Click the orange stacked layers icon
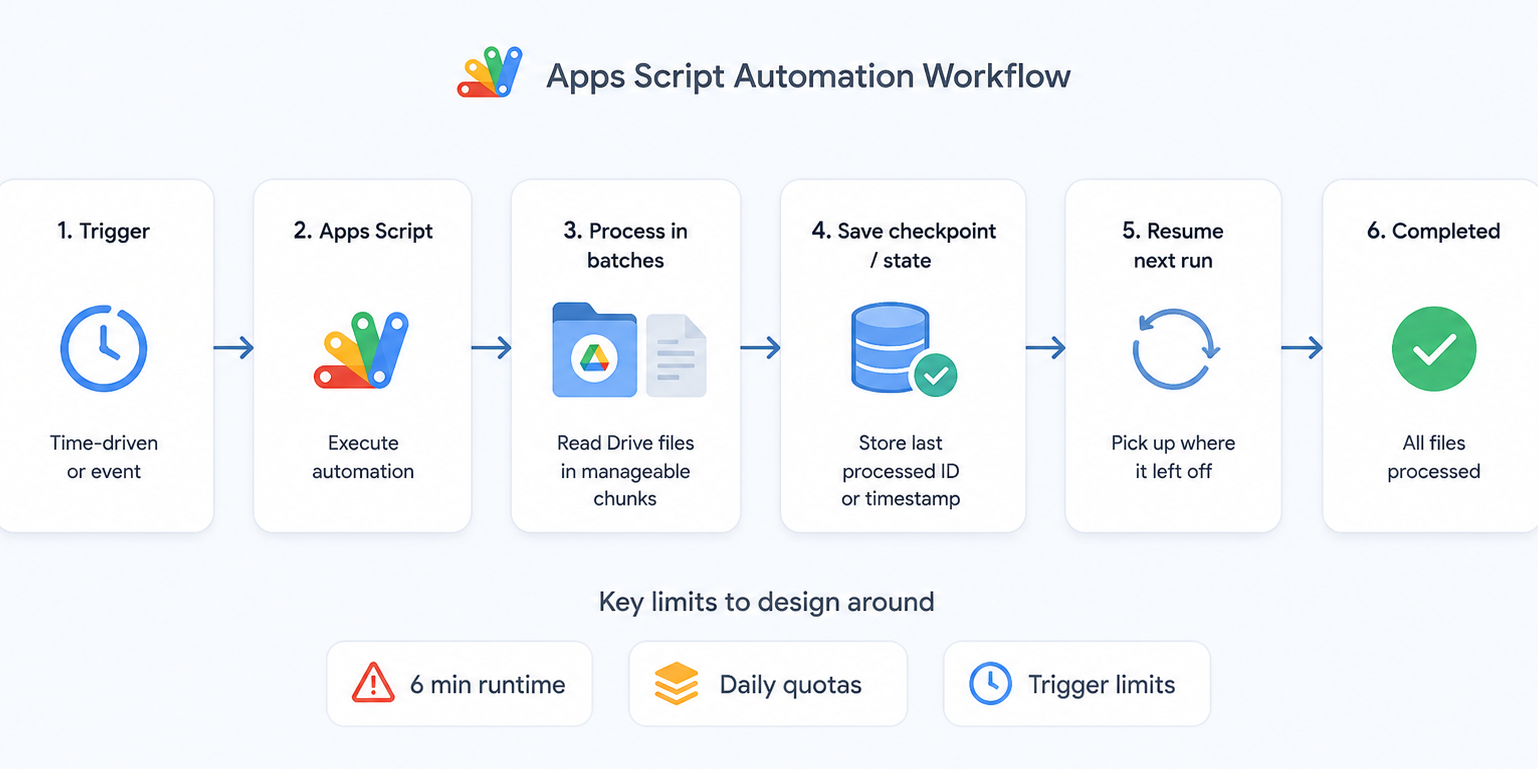 [677, 684]
